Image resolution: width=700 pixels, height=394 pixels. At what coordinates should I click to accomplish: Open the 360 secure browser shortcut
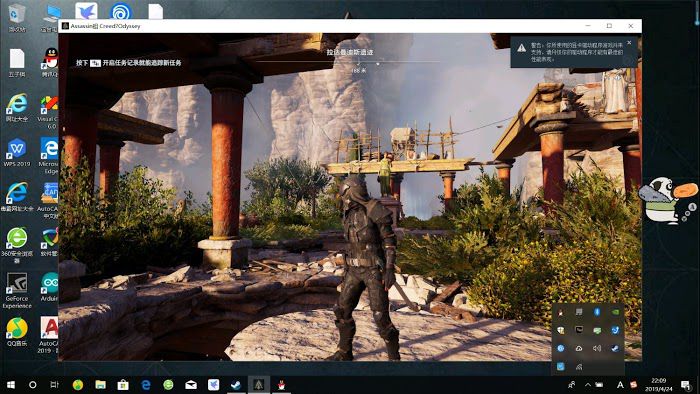(17, 245)
